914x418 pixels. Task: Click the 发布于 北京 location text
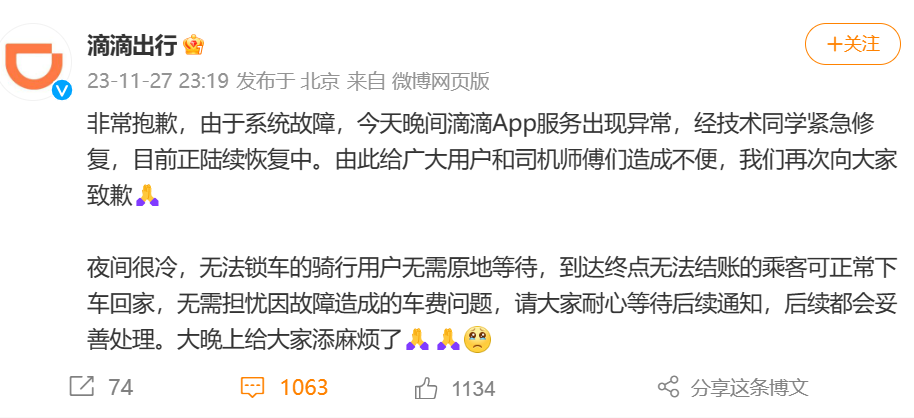[x=287, y=81]
